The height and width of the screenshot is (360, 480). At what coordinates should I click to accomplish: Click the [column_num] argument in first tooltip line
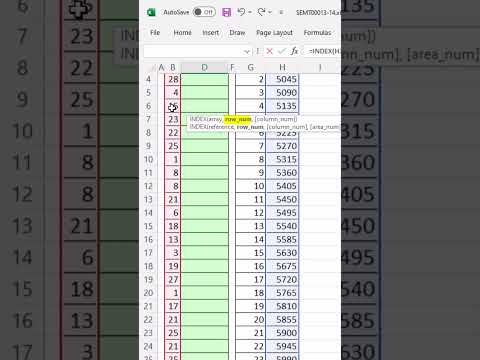(275, 119)
